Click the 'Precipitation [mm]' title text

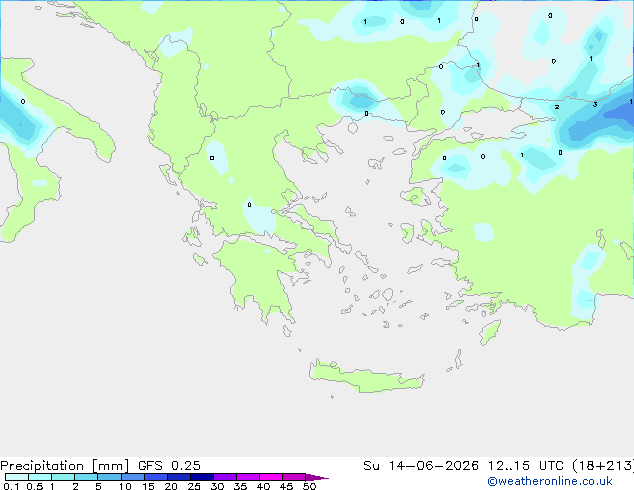(64, 466)
